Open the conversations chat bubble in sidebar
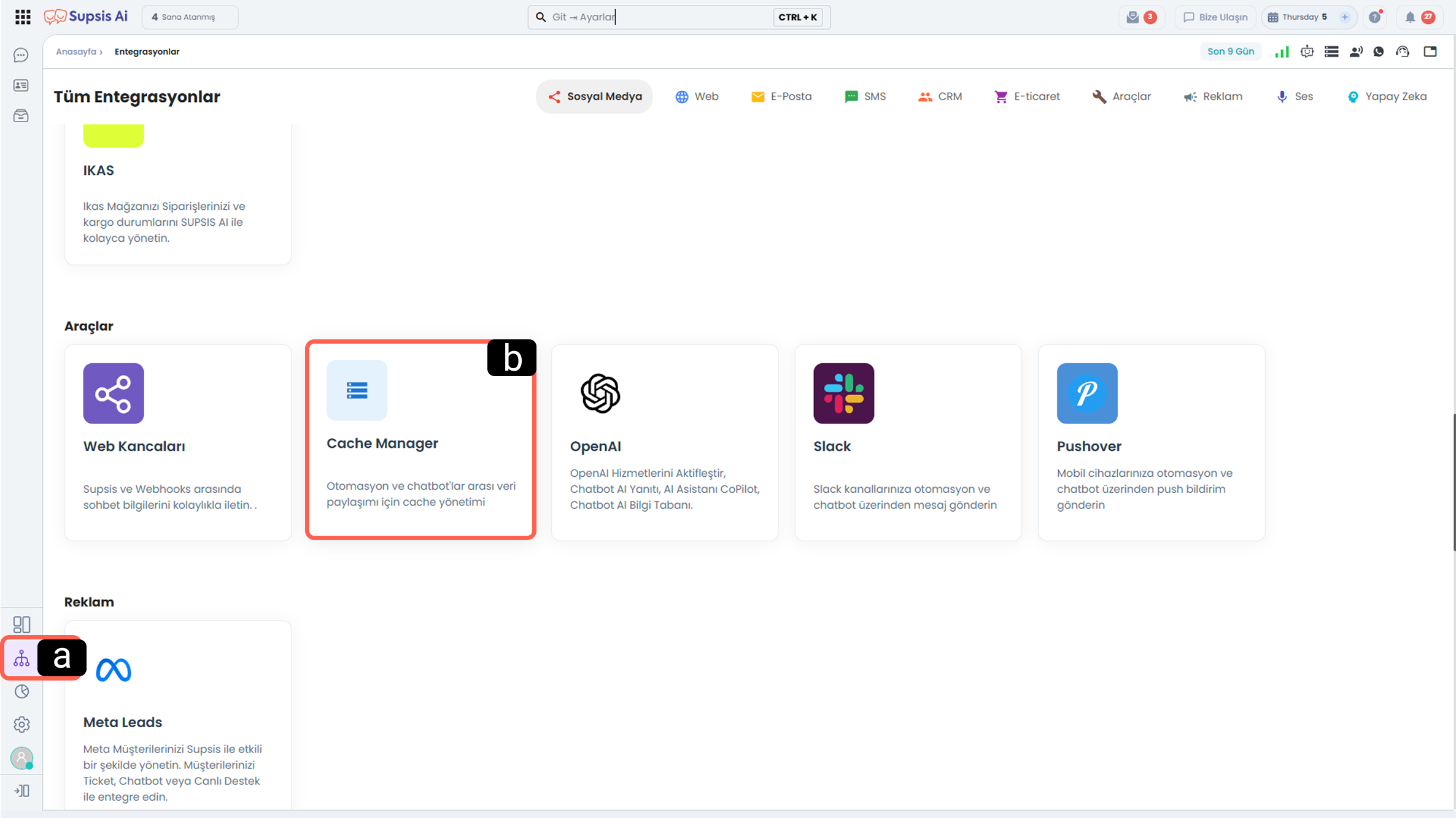1456x818 pixels. tap(21, 55)
